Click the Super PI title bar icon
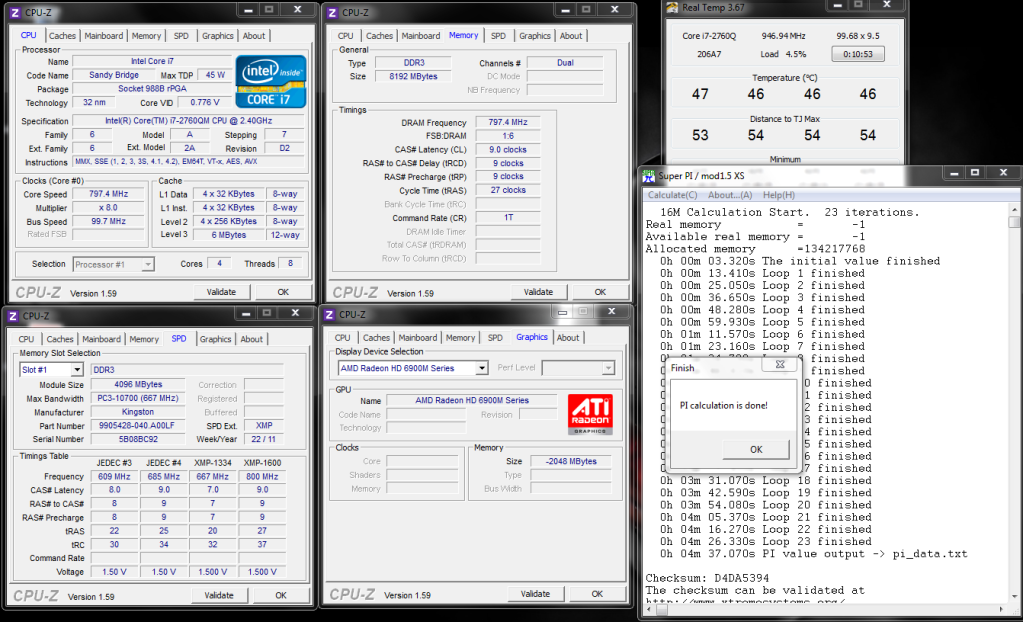The image size is (1023, 622). pos(649,175)
